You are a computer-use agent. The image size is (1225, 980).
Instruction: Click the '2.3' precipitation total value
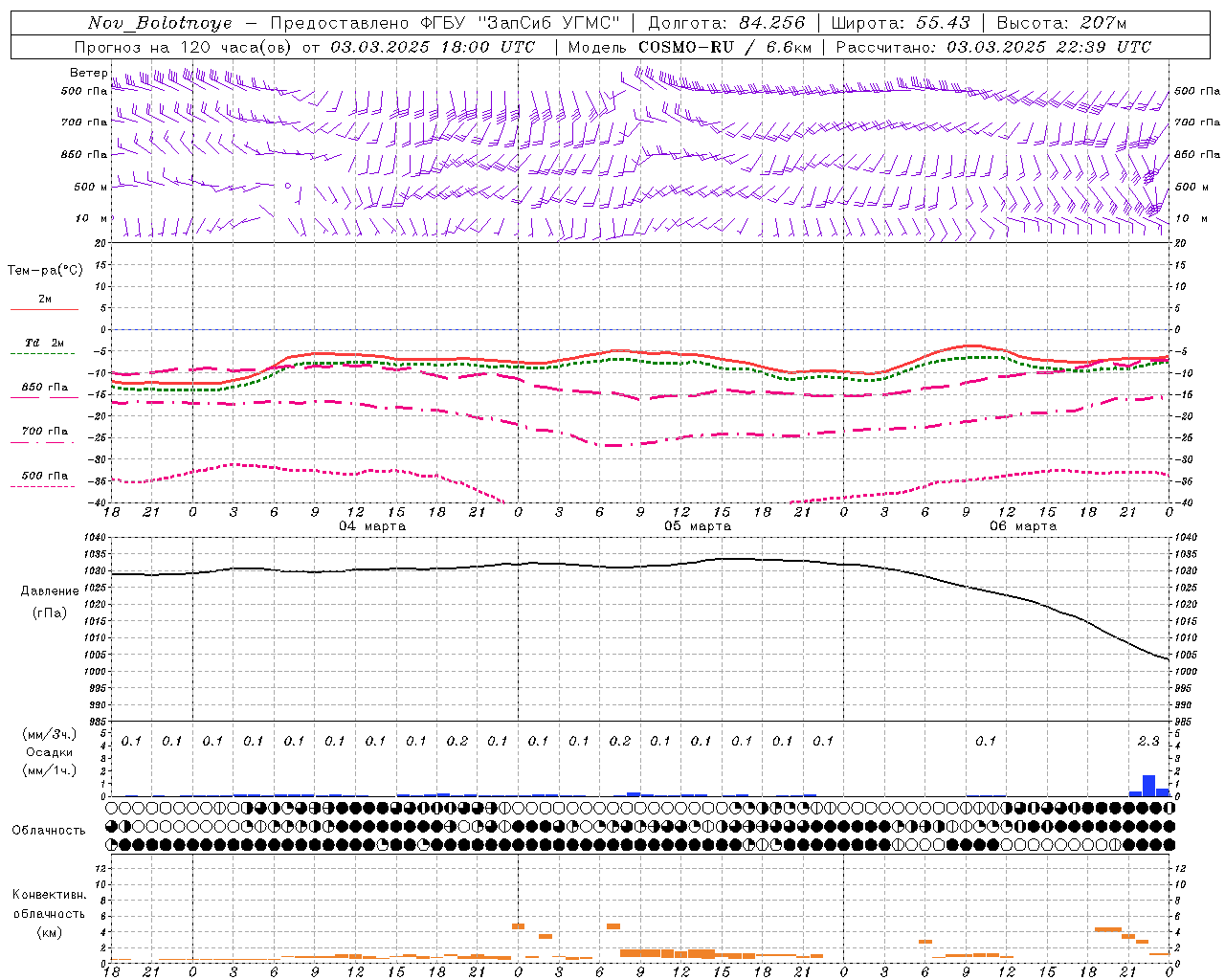click(x=1148, y=741)
